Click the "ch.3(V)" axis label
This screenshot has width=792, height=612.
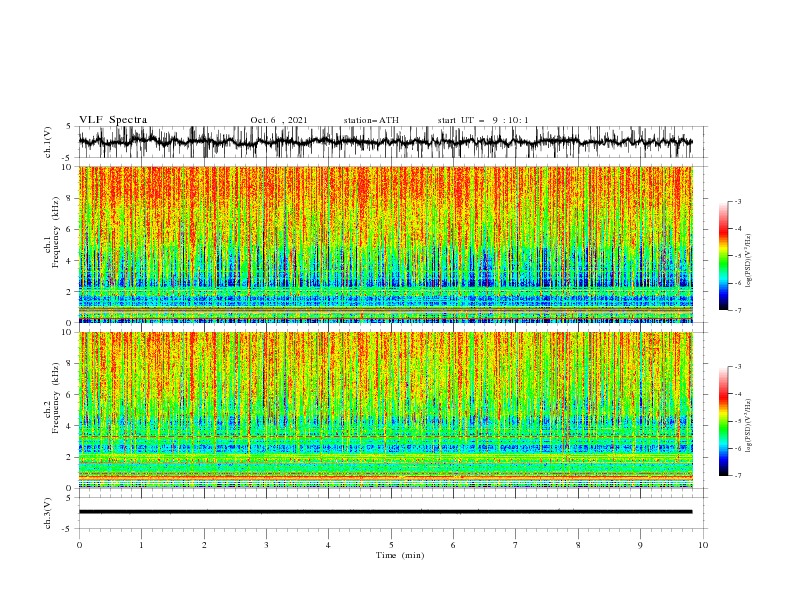[48, 513]
